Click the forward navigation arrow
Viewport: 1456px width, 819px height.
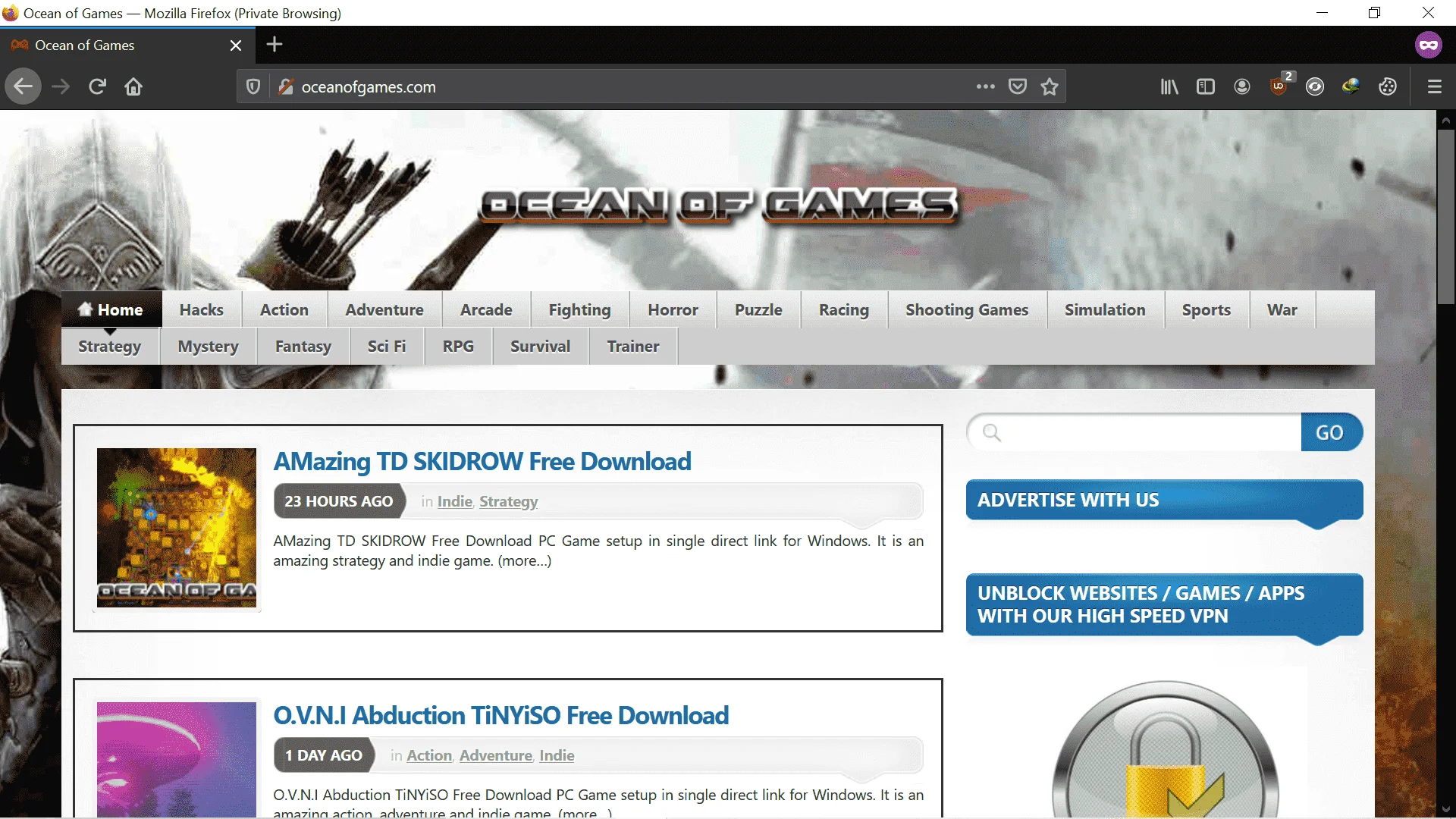click(61, 86)
